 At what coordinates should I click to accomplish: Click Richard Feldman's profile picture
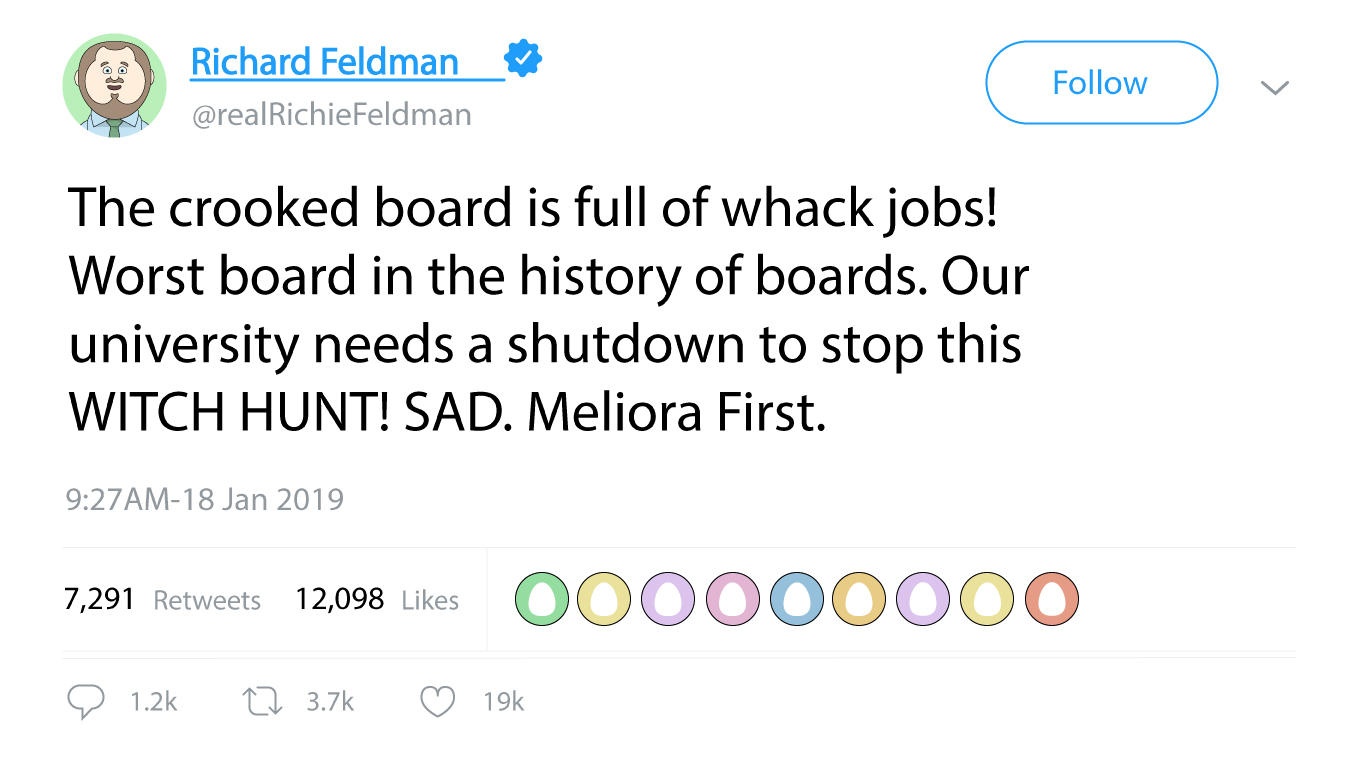pyautogui.click(x=114, y=86)
